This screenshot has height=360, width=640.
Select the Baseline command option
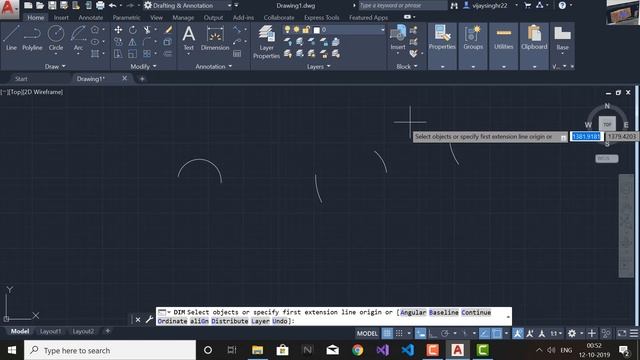[x=444, y=312]
